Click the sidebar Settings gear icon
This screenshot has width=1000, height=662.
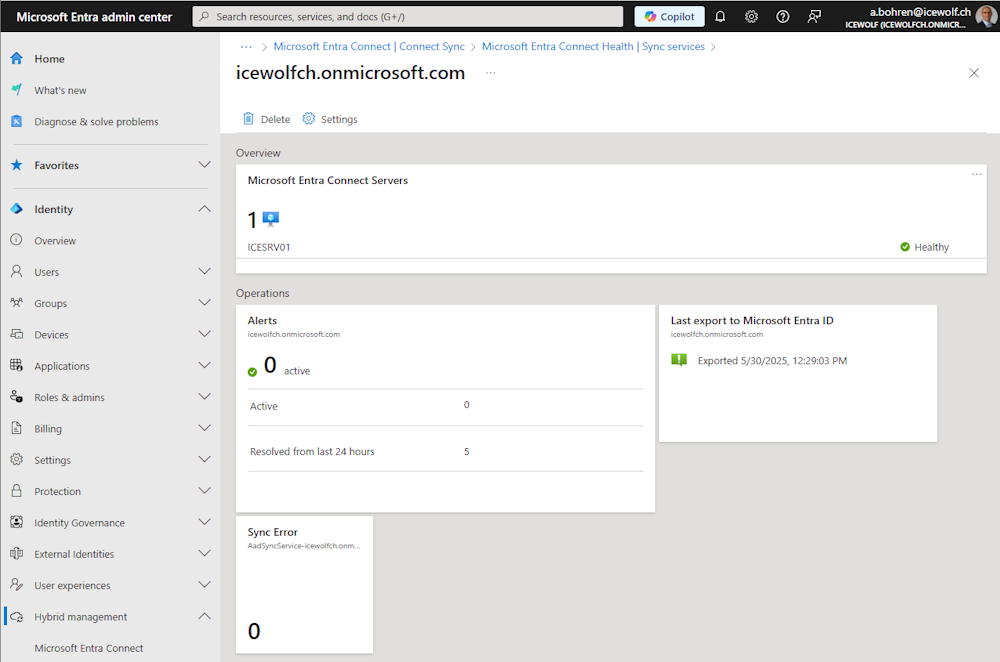17,459
